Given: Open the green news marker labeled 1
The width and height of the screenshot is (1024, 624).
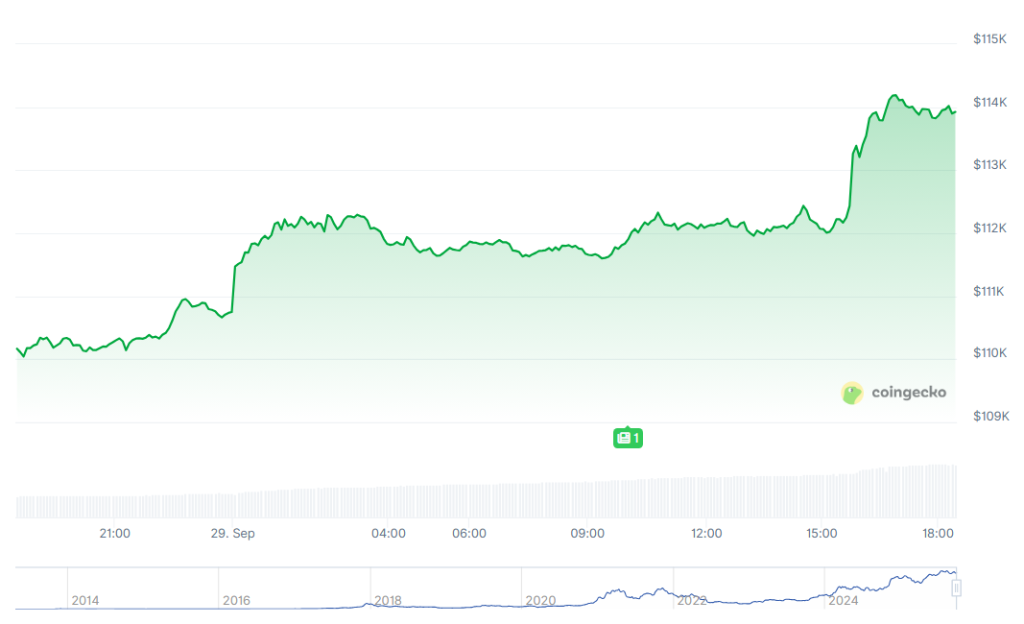Looking at the screenshot, I should pos(628,438).
